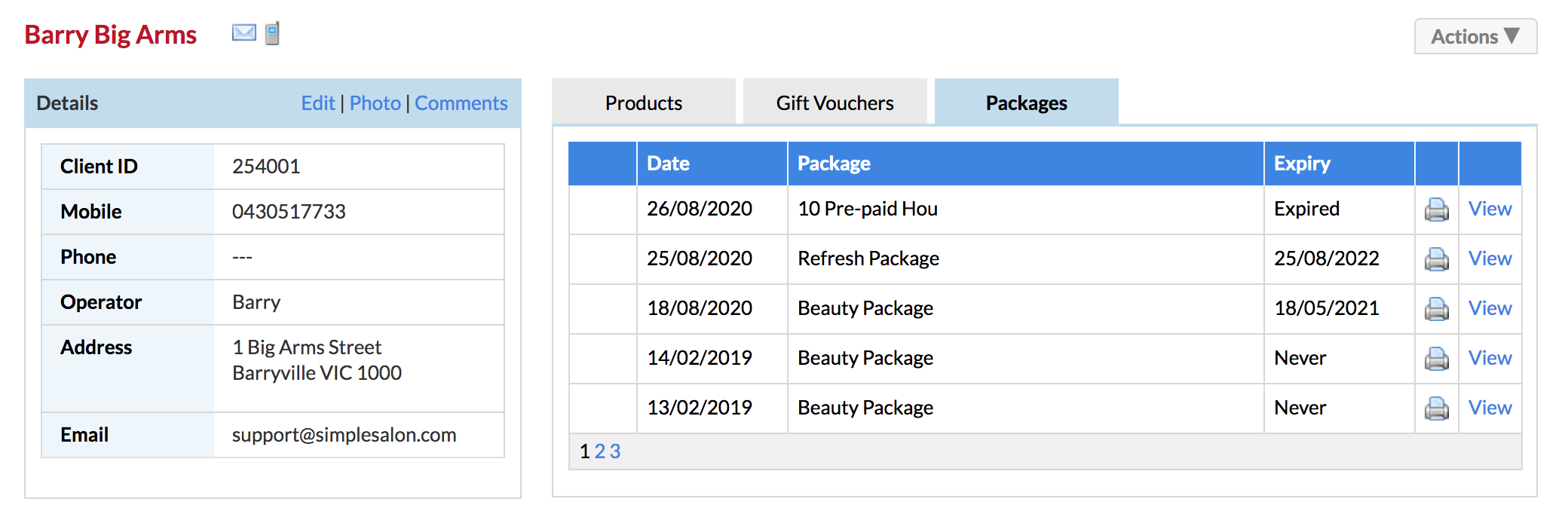The width and height of the screenshot is (1568, 511).
Task: Print the Refresh Package row
Action: coord(1436,259)
